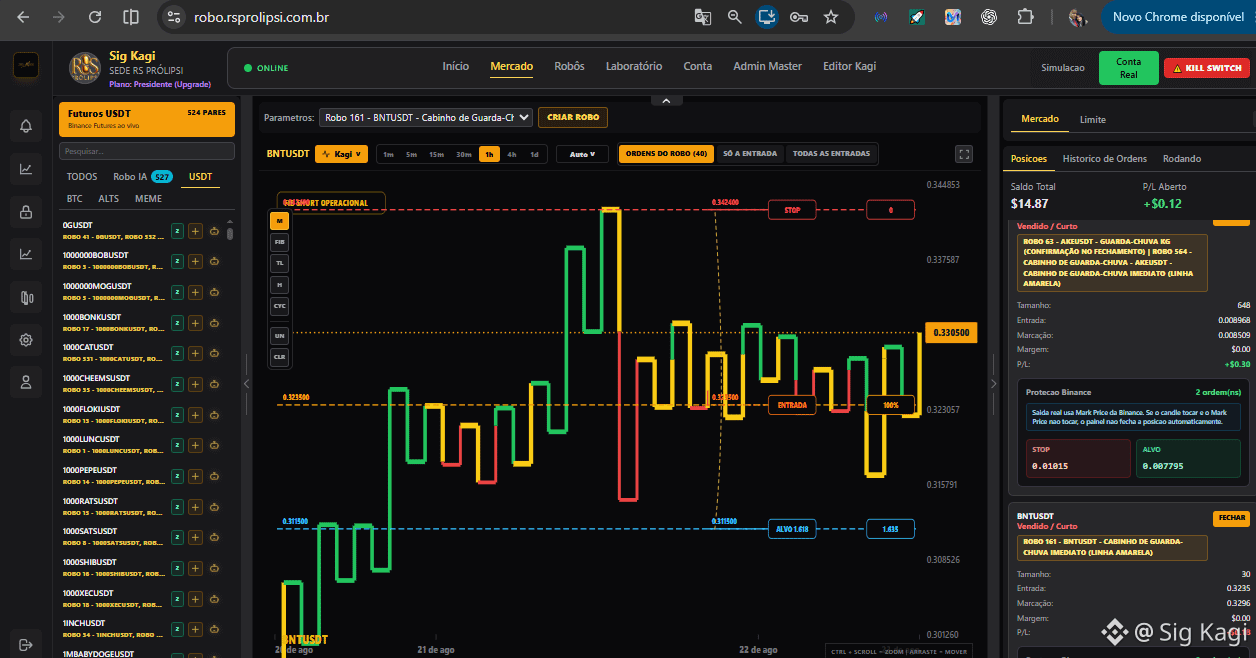Click the Z icon for 1000BONKUSDT

pos(177,322)
